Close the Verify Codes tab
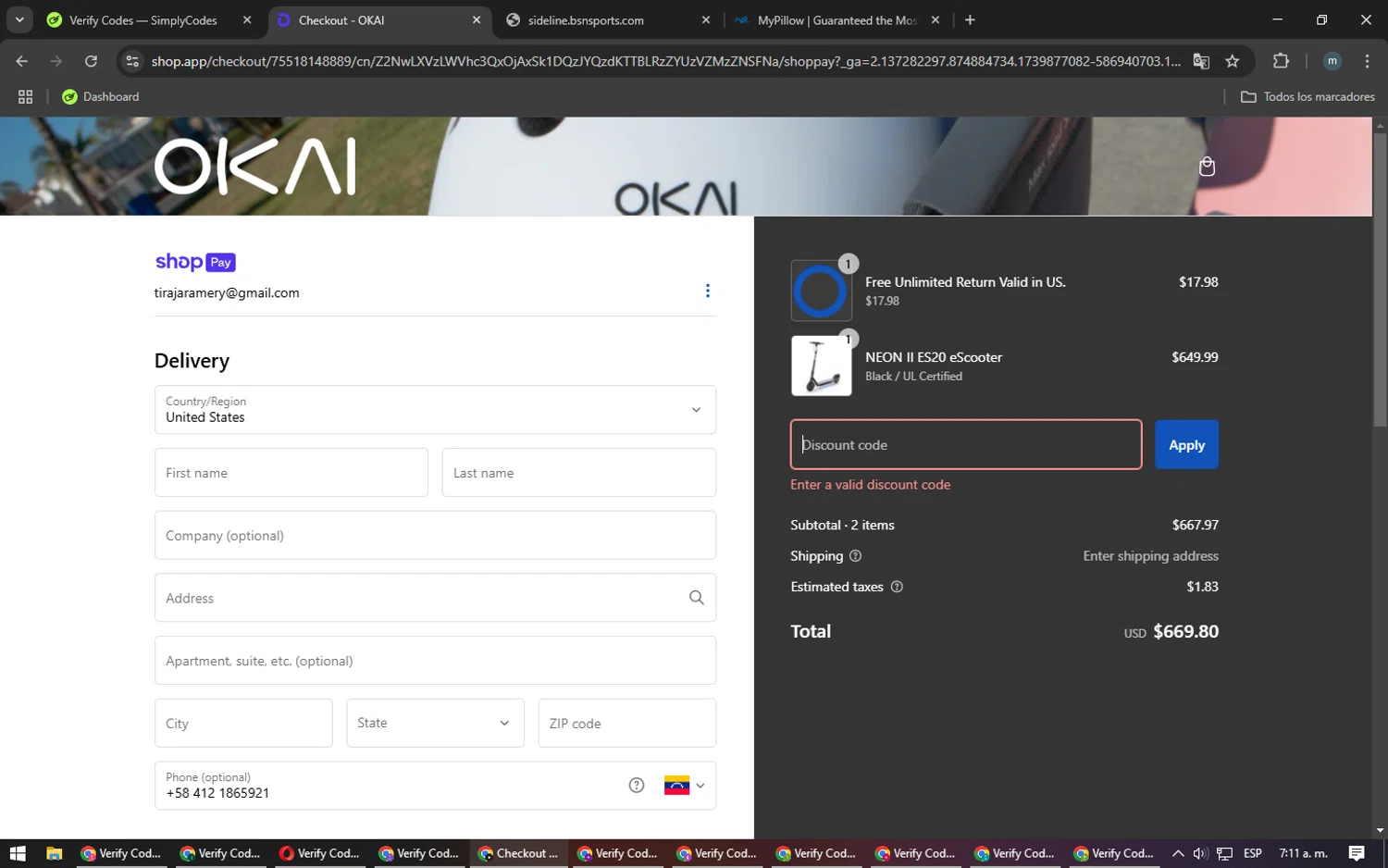1388x868 pixels. 247,20
